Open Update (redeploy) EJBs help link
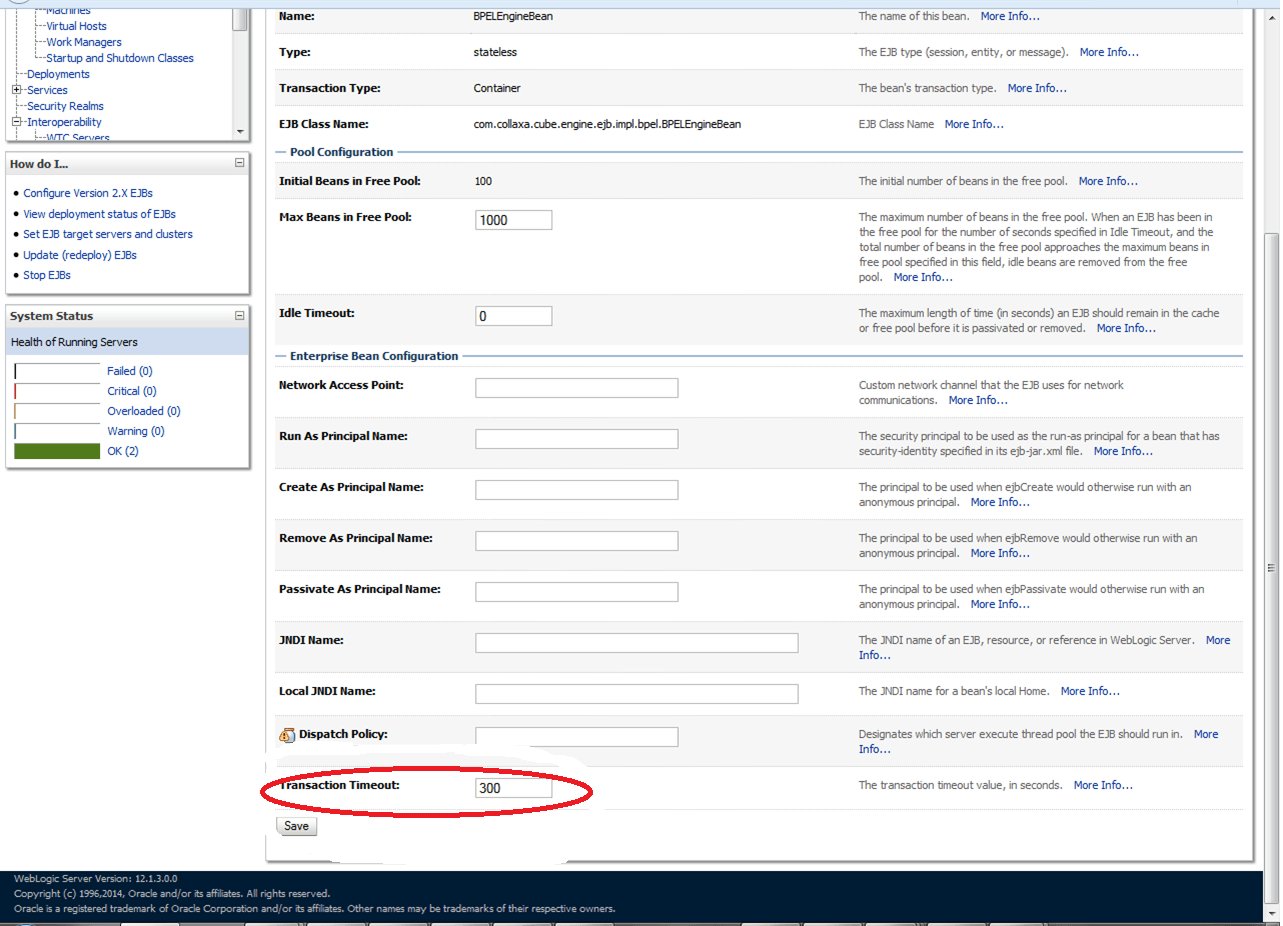 tap(80, 255)
